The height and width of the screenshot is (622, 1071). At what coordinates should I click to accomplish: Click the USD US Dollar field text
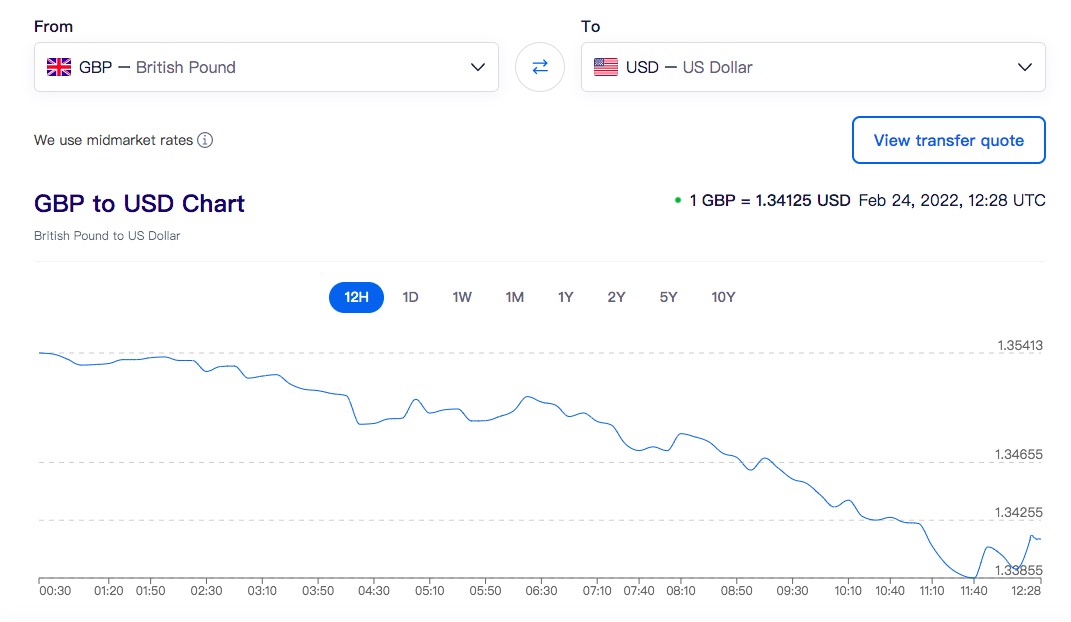689,67
